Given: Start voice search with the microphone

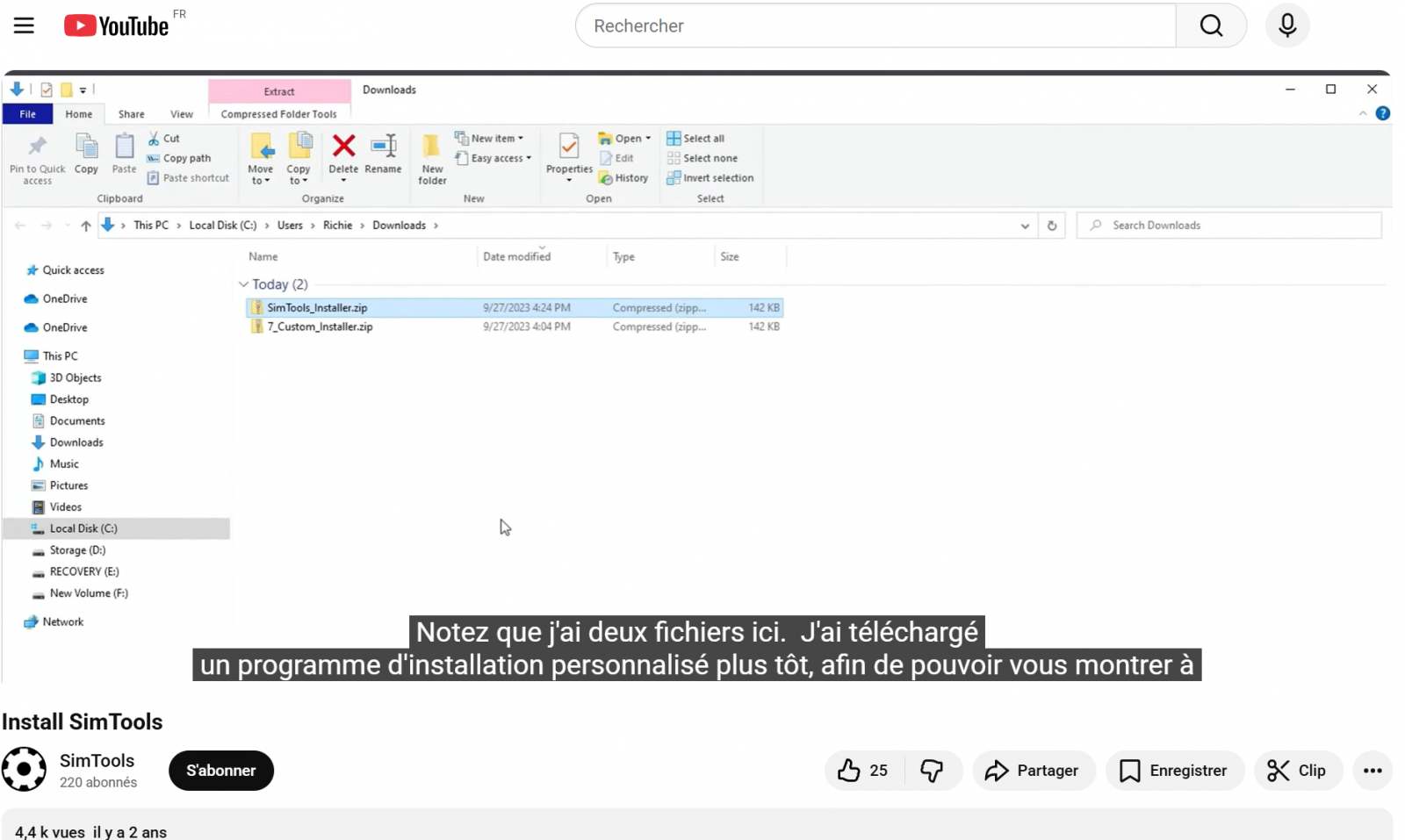Looking at the screenshot, I should pos(1287,25).
